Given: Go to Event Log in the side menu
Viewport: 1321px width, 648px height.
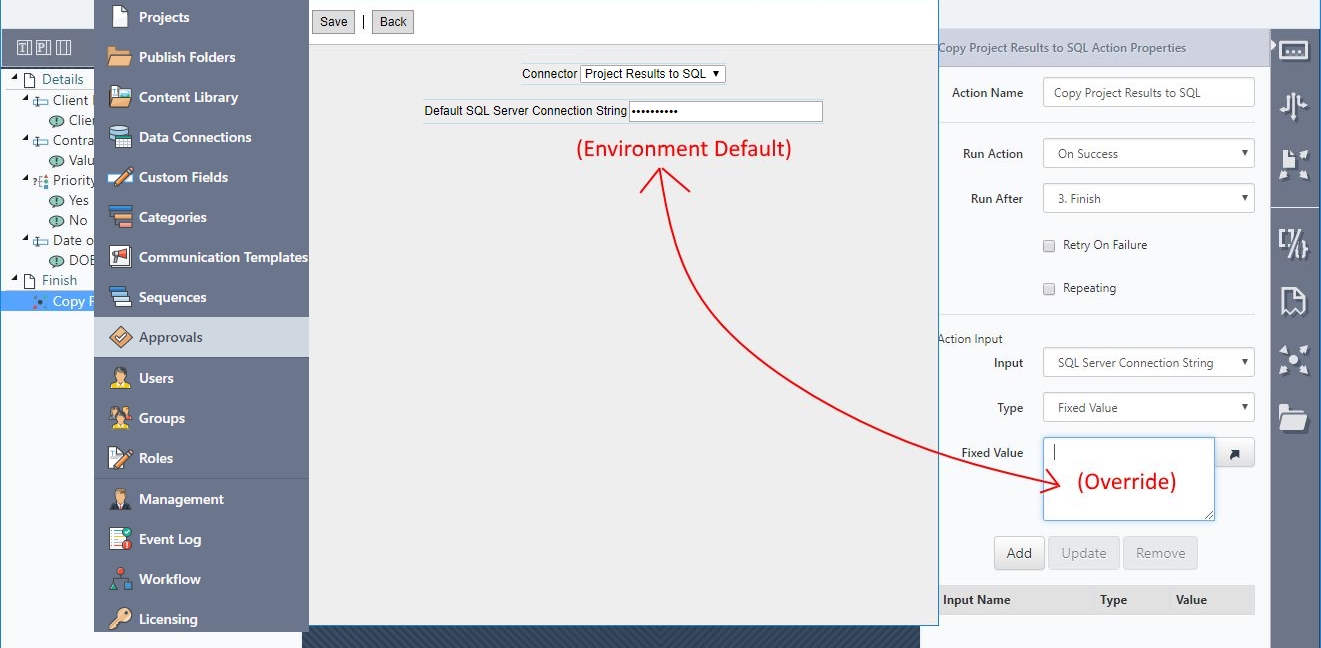Looking at the screenshot, I should 170,539.
